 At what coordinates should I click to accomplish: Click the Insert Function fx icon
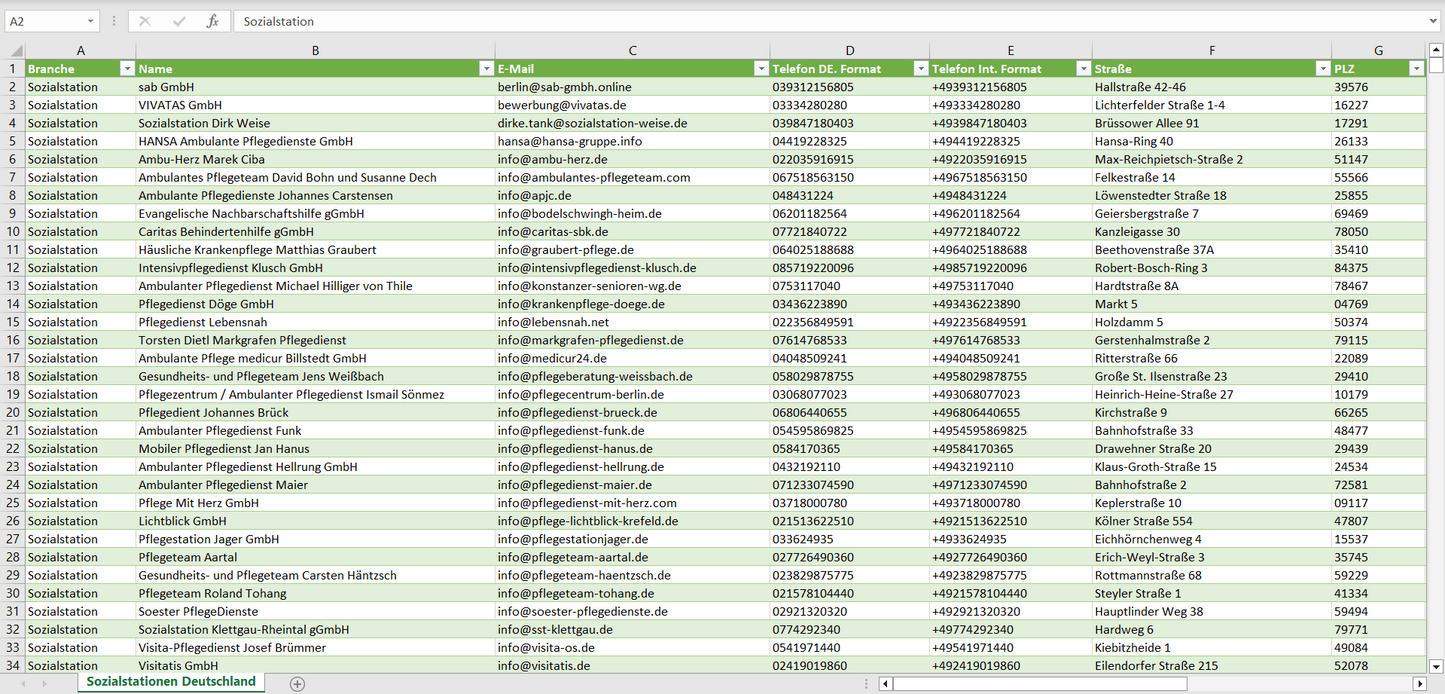212,21
